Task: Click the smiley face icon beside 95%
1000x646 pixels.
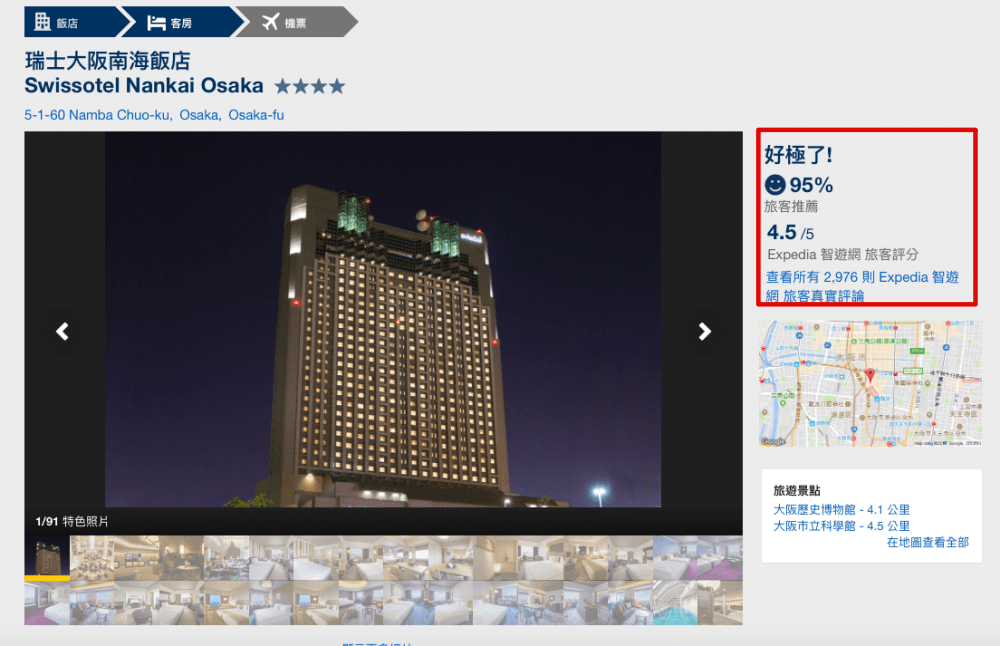Action: tap(775, 185)
